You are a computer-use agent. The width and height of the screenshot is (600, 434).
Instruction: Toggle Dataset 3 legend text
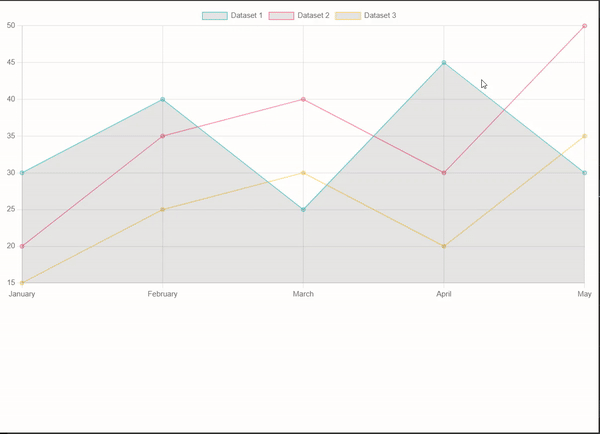pos(380,16)
